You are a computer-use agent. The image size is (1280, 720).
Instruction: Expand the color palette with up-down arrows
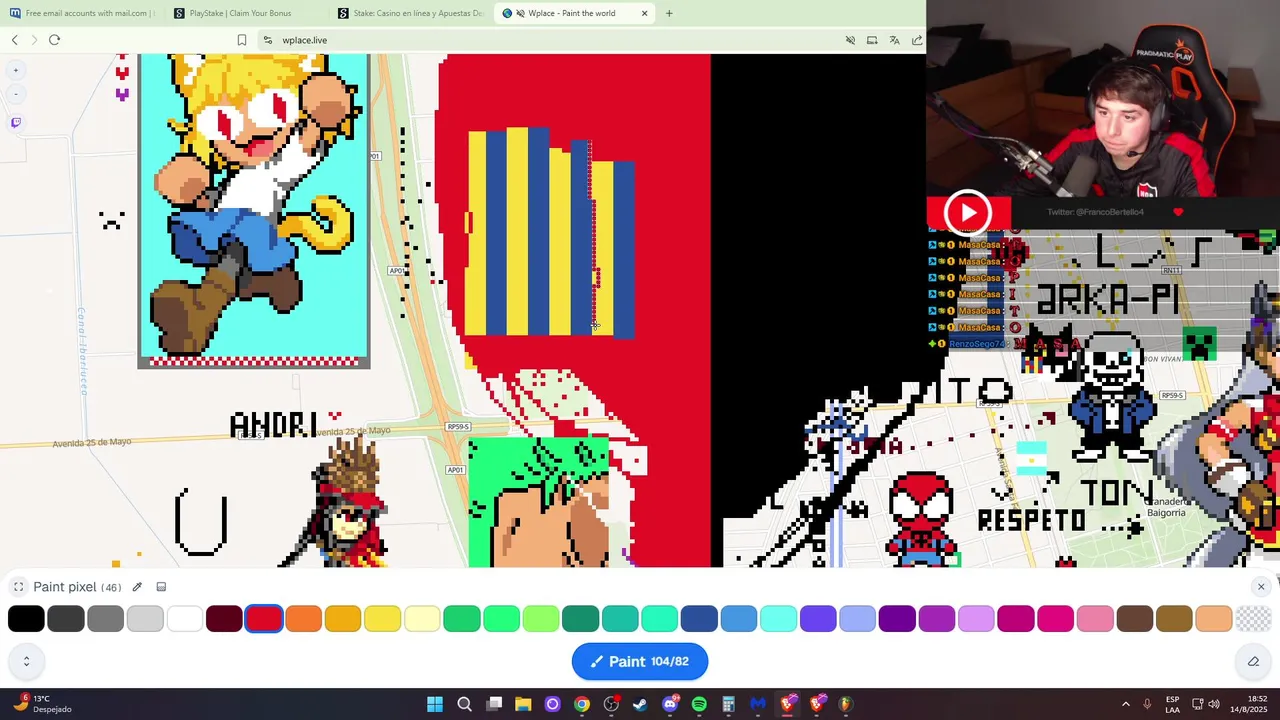click(26, 661)
